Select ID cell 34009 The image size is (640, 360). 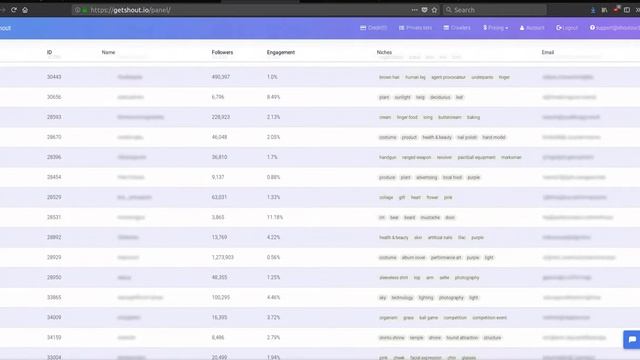pyautogui.click(x=54, y=317)
